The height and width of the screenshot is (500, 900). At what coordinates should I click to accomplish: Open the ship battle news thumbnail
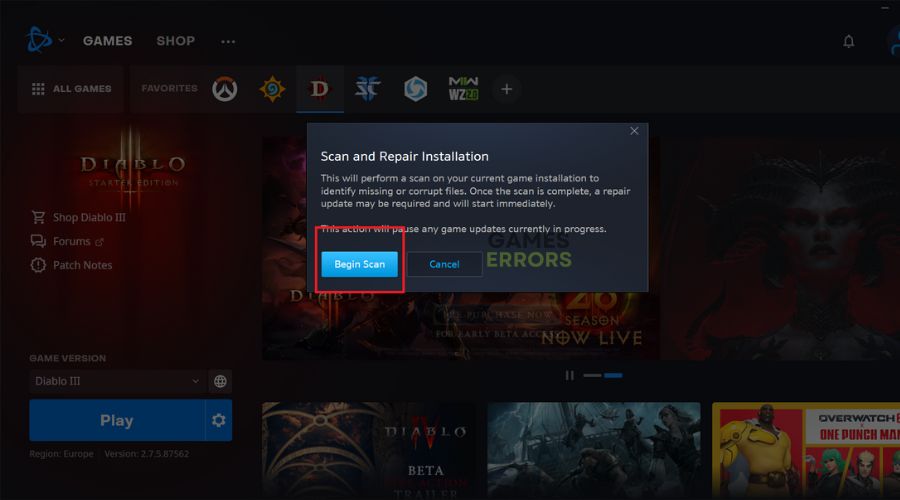pos(594,449)
